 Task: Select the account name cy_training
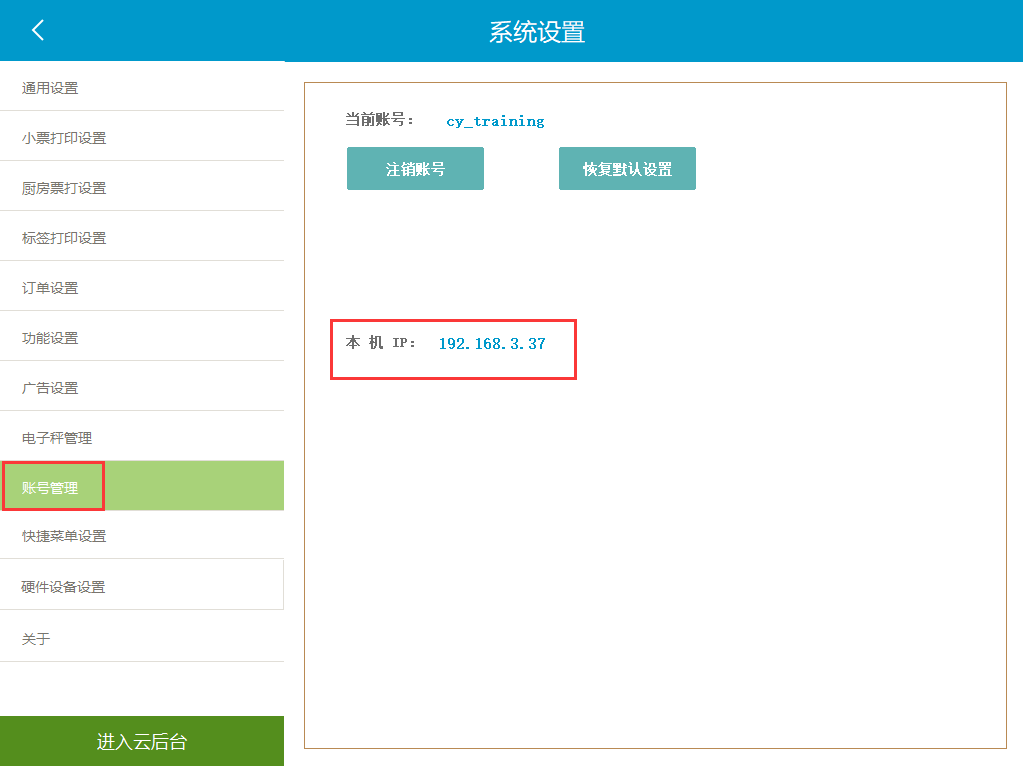coord(495,120)
